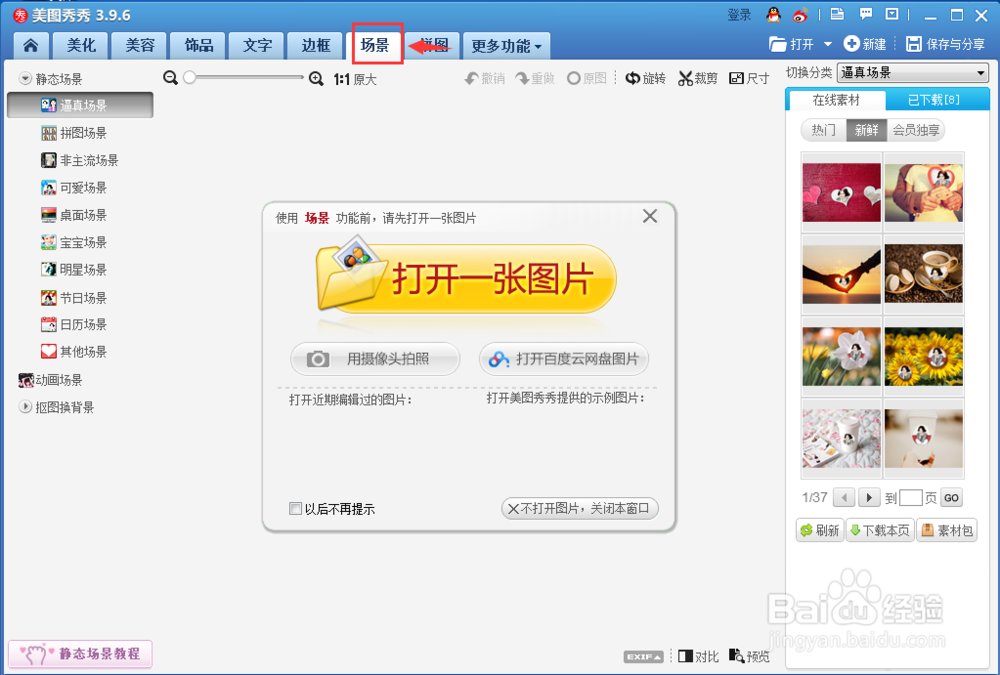
Task: Switch to 在线素材 tab
Action: tap(836, 100)
